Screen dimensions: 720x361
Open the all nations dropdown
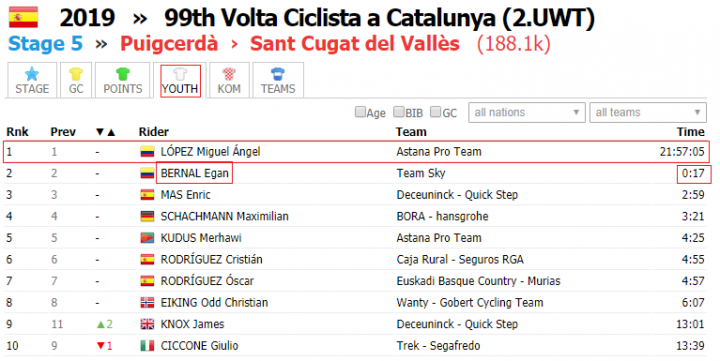(527, 113)
